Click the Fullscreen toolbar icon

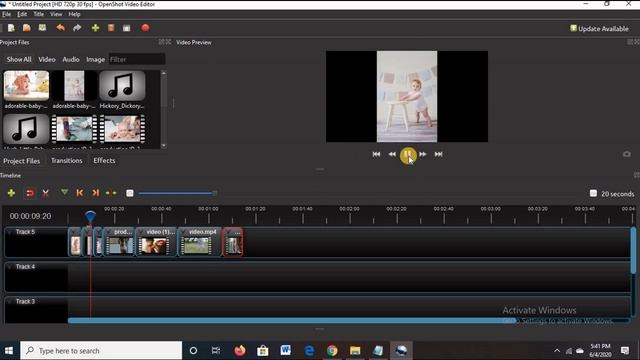tap(127, 28)
